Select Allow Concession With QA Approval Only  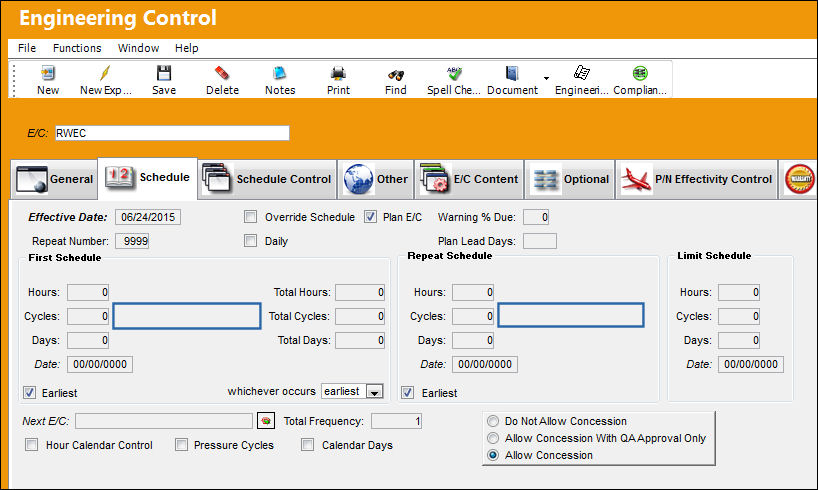point(492,438)
